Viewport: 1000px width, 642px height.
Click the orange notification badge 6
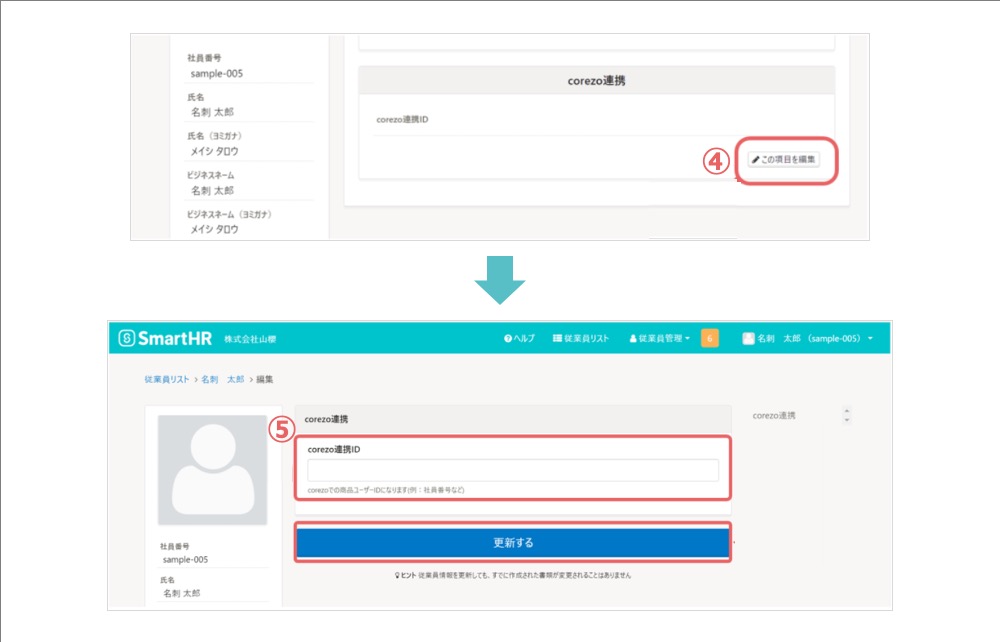tap(709, 339)
